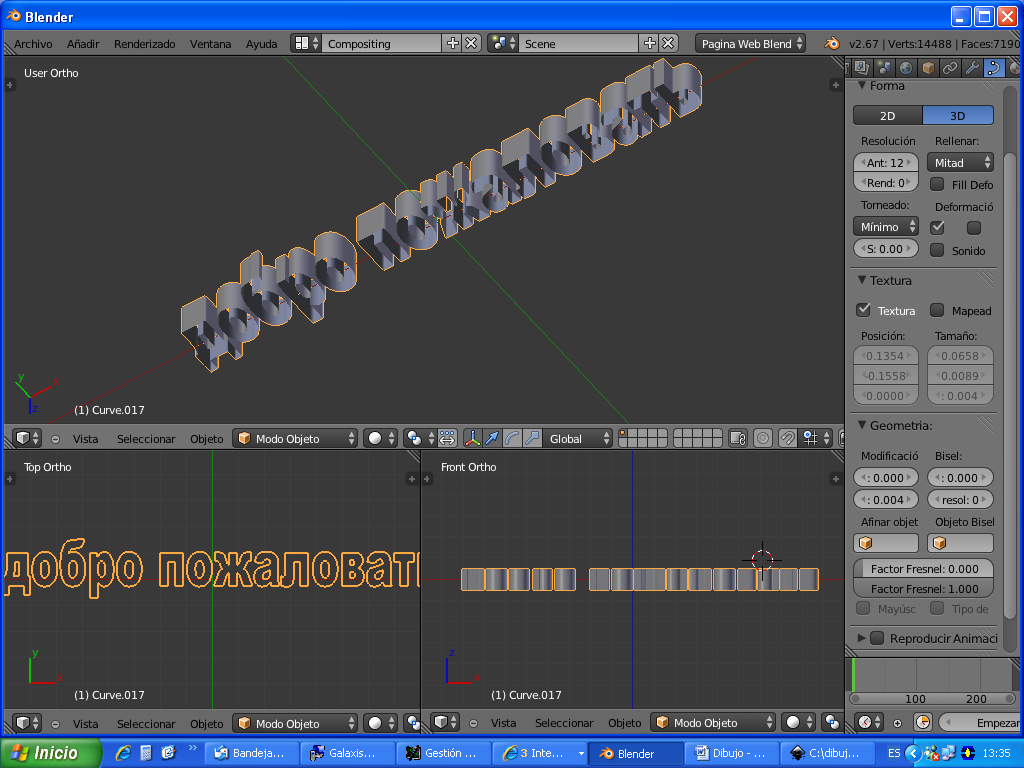Click the timeline auto-keyframe clock icon
Screen dimensions: 1024x768
(x=923, y=722)
